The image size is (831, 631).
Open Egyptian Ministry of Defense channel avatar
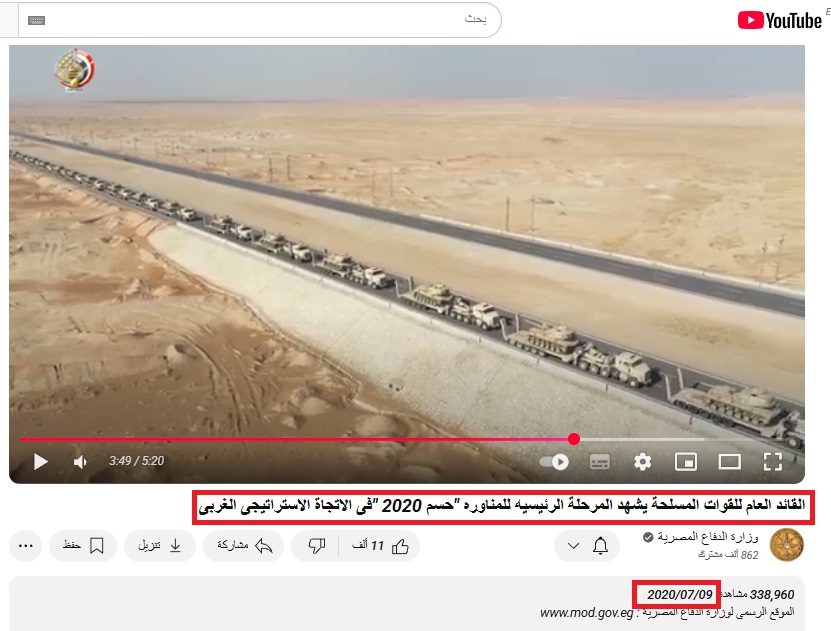tap(786, 546)
